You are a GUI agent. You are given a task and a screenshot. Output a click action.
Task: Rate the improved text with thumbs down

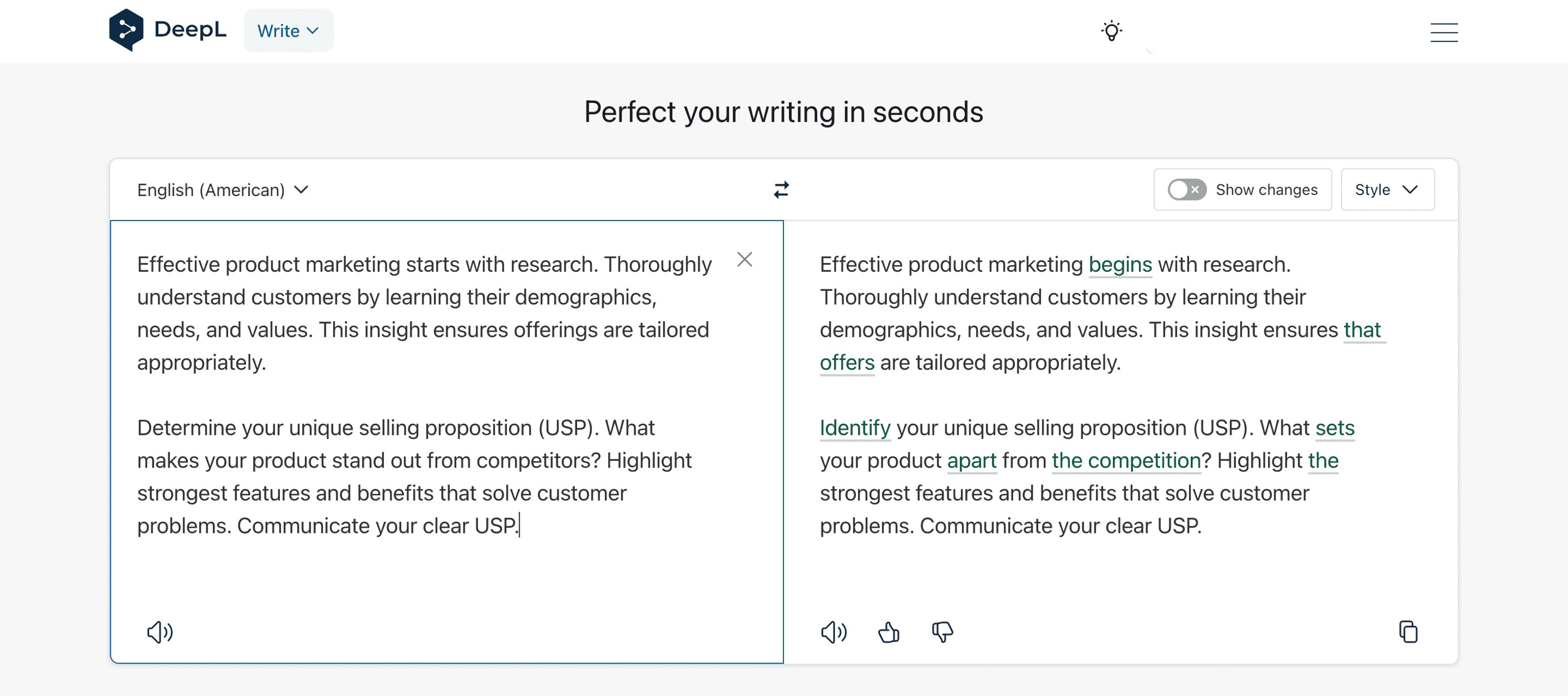click(x=941, y=632)
